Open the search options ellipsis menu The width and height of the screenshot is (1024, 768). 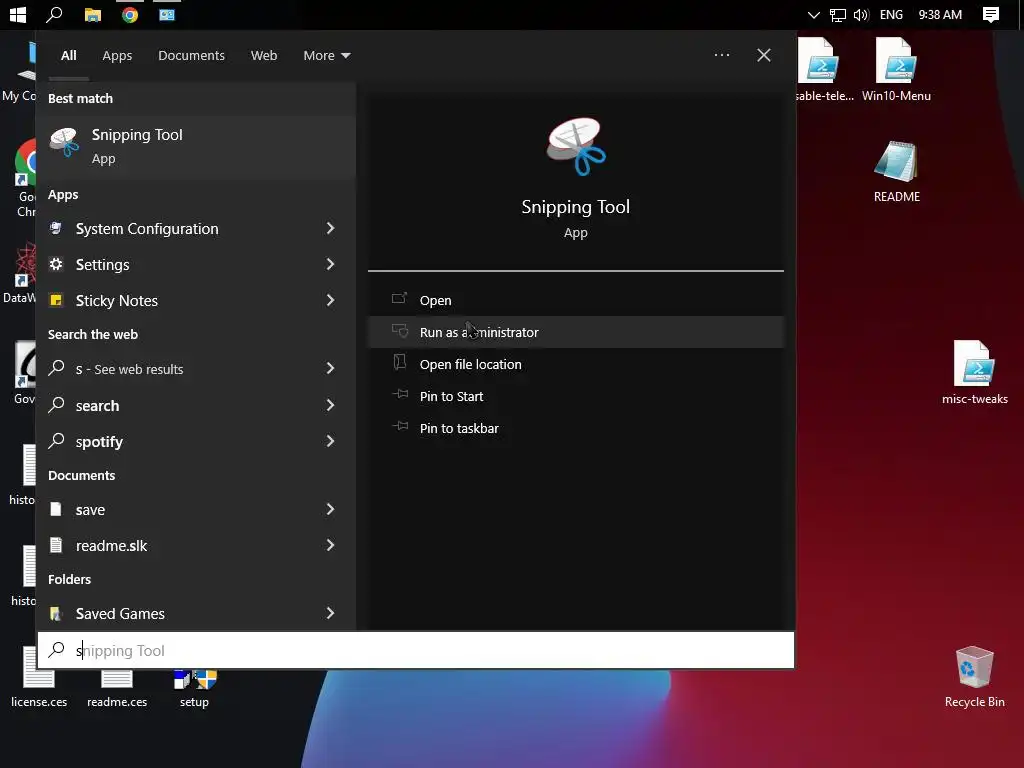[722, 55]
